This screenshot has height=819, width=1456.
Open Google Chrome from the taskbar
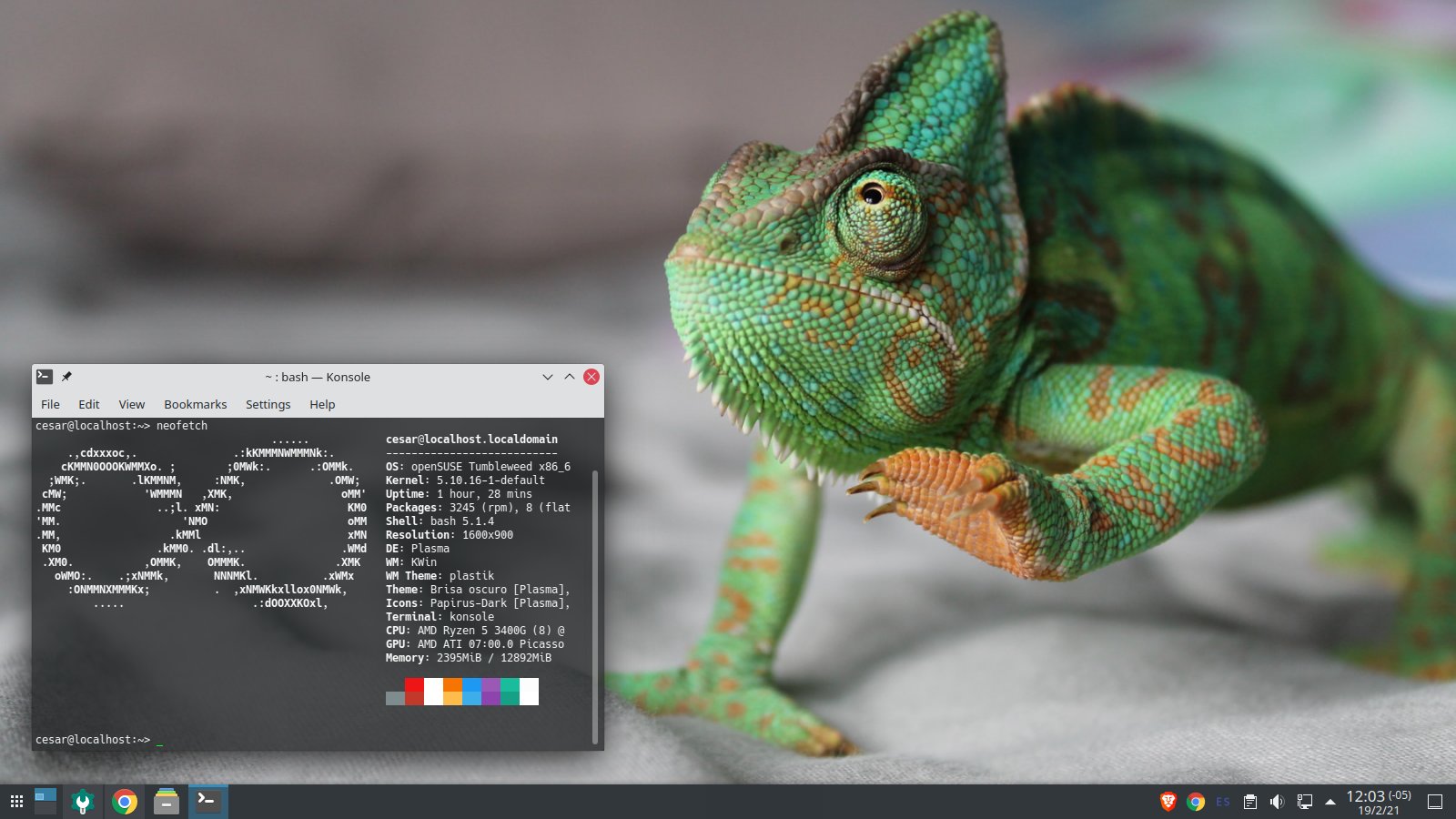coord(125,802)
